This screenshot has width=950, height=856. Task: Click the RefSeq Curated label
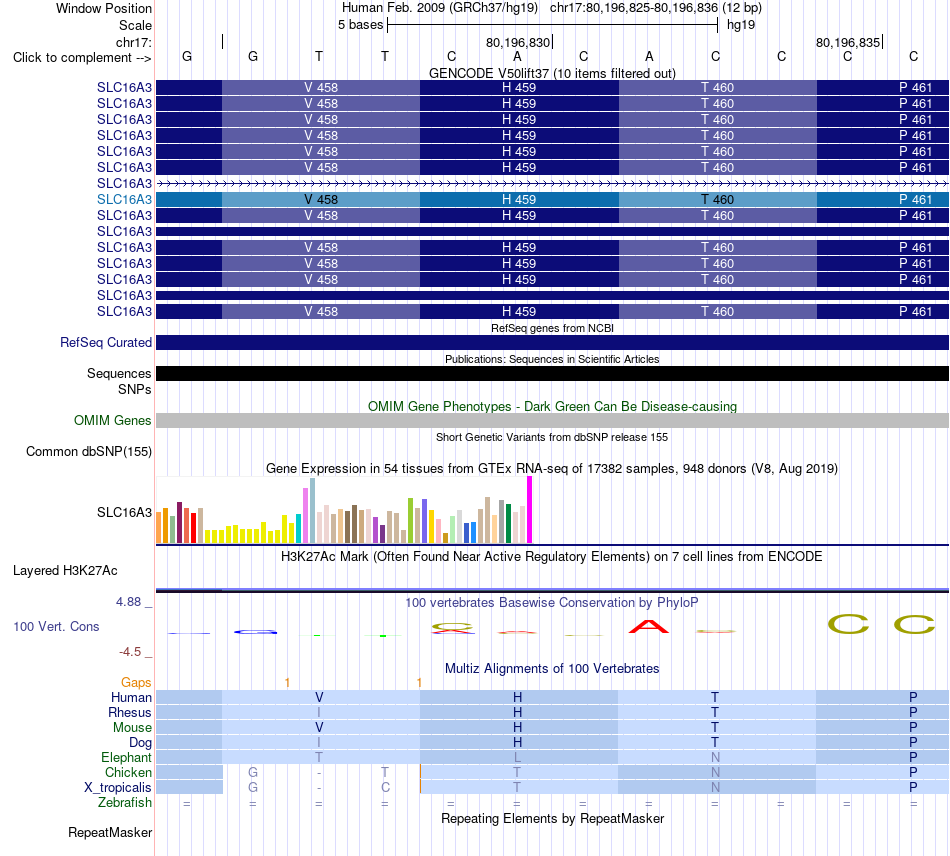pos(106,342)
